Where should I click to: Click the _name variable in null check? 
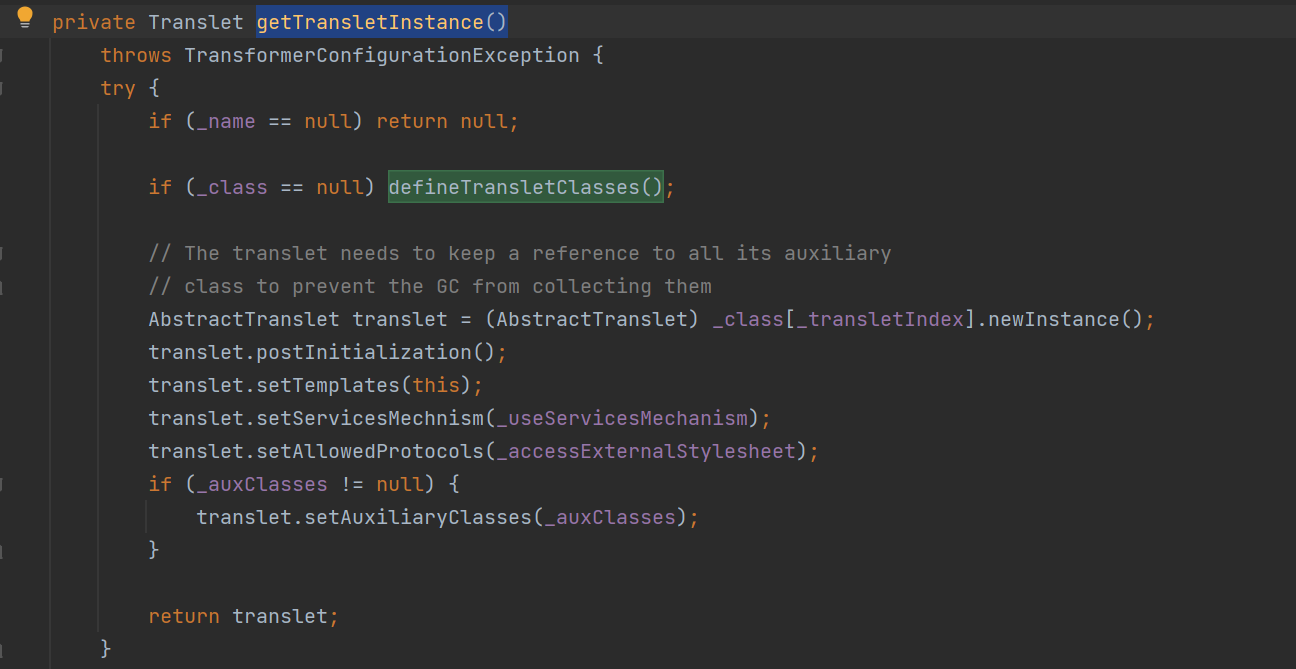click(x=225, y=121)
